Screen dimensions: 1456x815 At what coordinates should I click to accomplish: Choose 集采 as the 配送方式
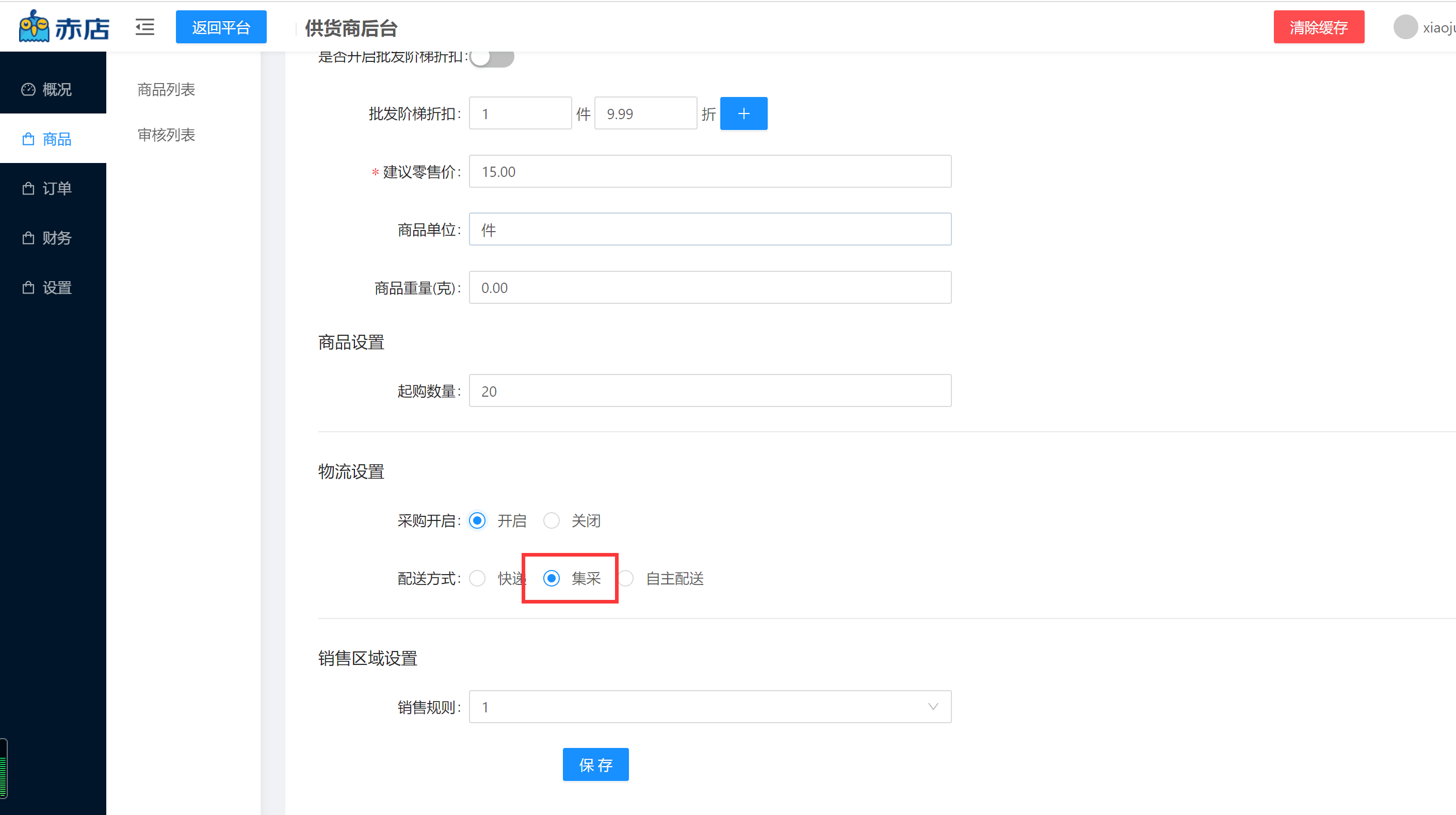[551, 578]
